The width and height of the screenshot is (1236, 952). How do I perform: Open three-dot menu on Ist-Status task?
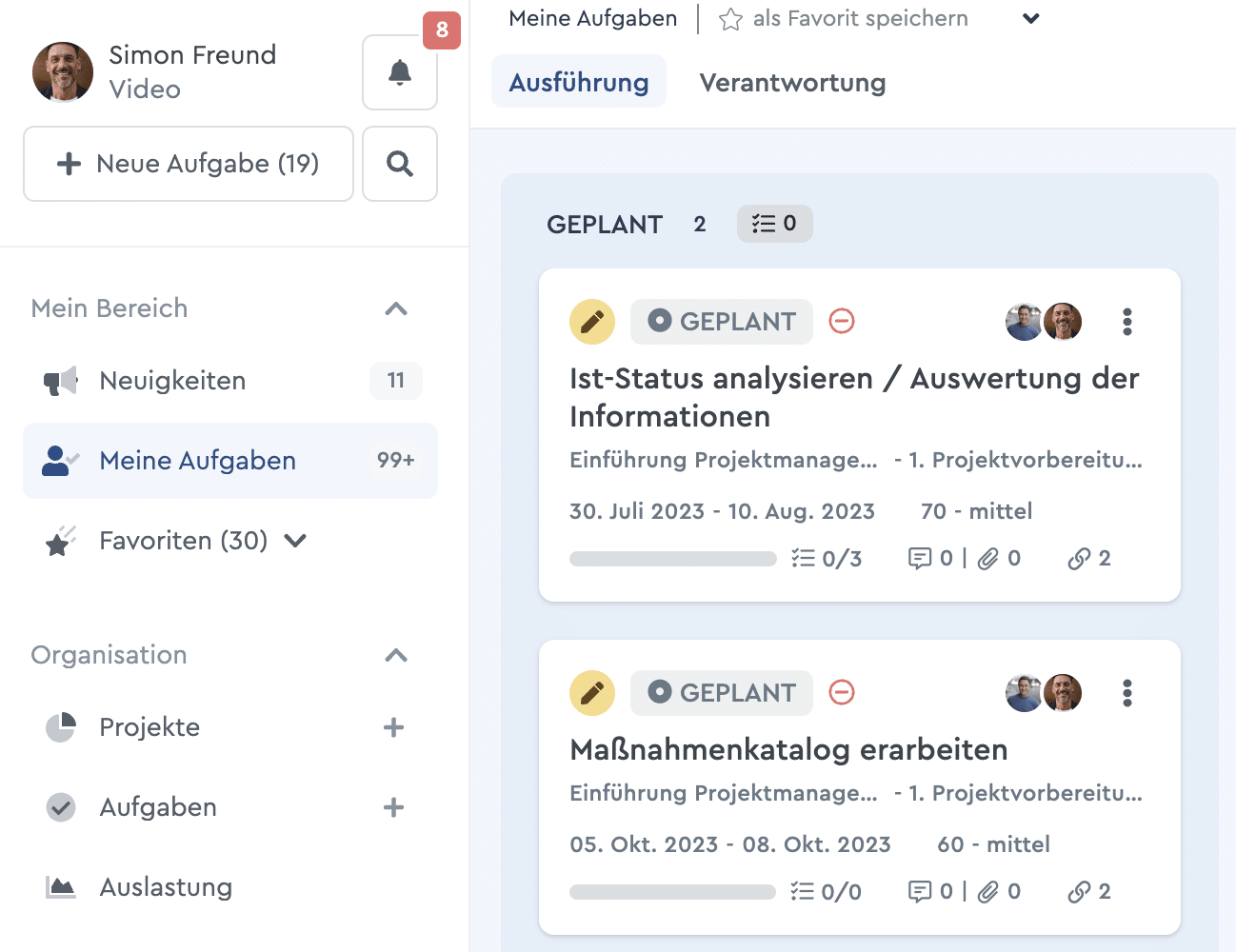click(x=1127, y=322)
